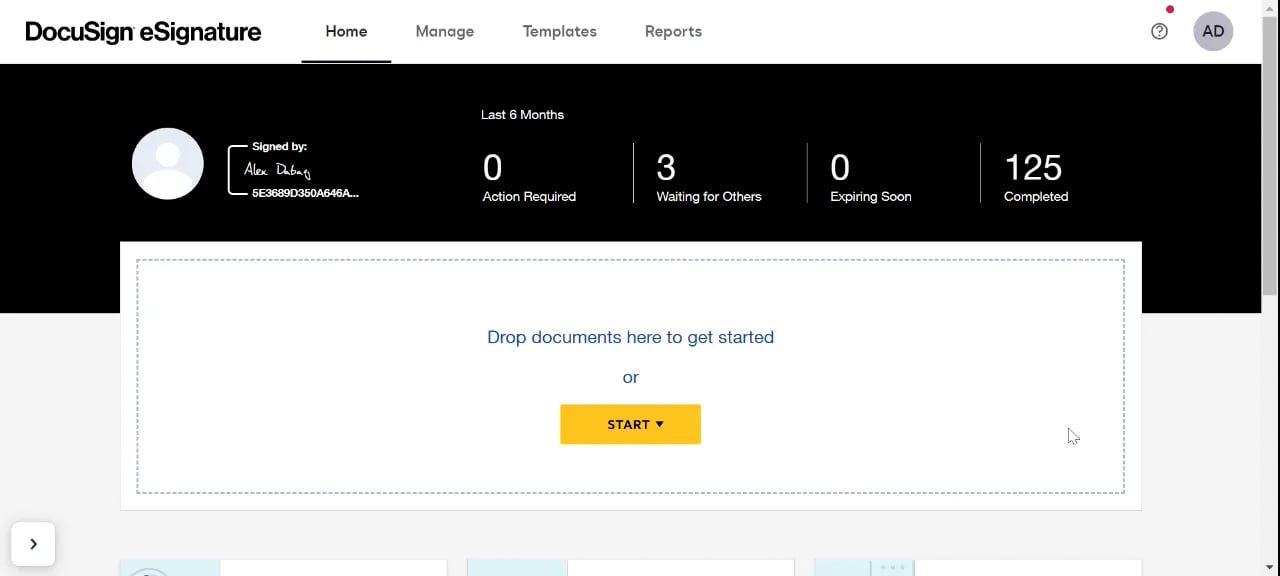The width and height of the screenshot is (1280, 576).
Task: Click the 'Last 6 Months' label
Action: pos(522,115)
